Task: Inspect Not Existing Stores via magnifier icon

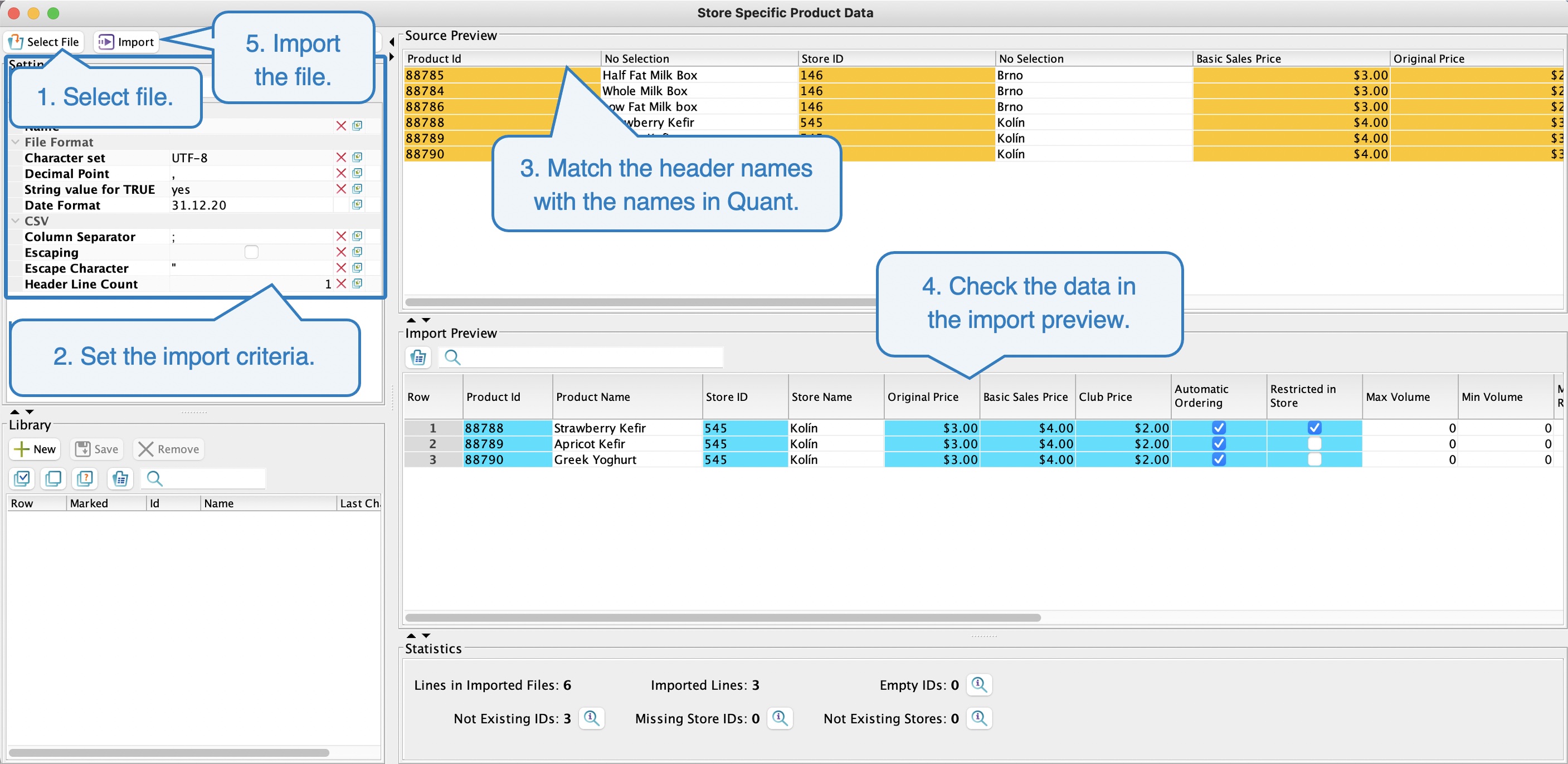Action: point(979,718)
